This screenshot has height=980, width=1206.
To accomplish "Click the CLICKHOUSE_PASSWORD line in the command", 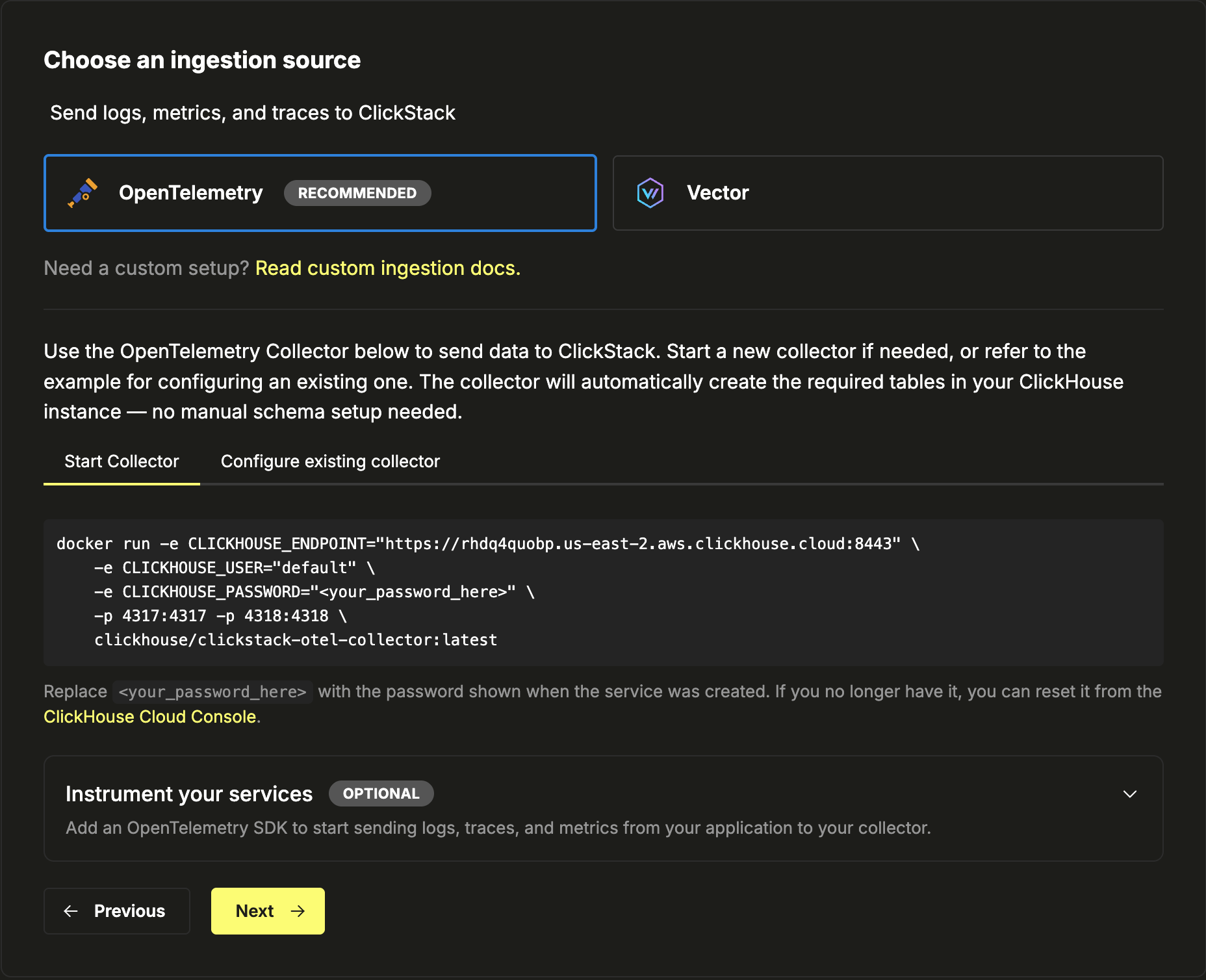I will (x=314, y=592).
